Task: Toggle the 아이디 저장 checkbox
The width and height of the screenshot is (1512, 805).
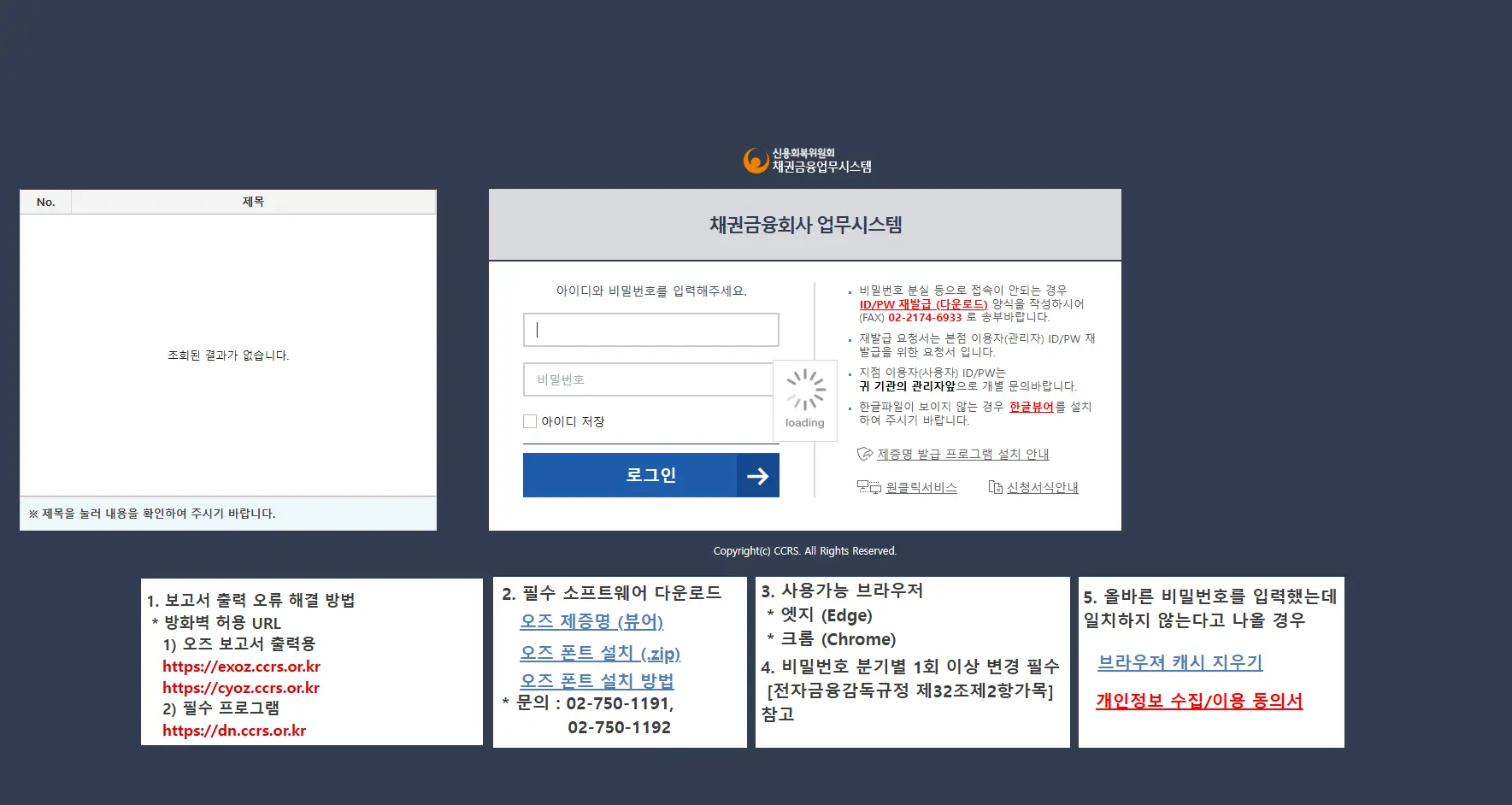Action: 530,421
